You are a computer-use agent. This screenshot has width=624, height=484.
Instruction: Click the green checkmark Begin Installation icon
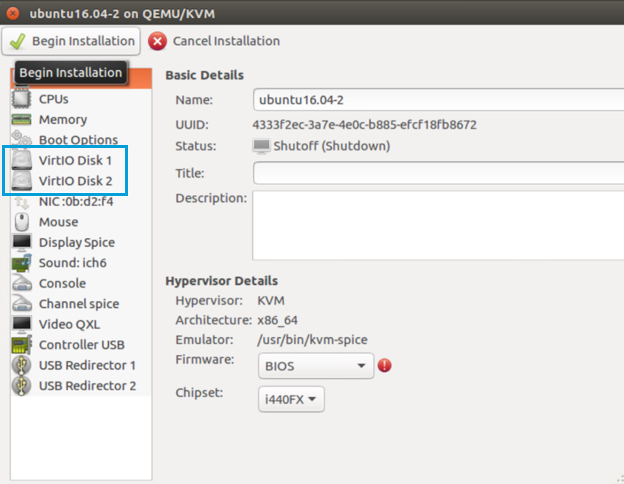(x=17, y=41)
